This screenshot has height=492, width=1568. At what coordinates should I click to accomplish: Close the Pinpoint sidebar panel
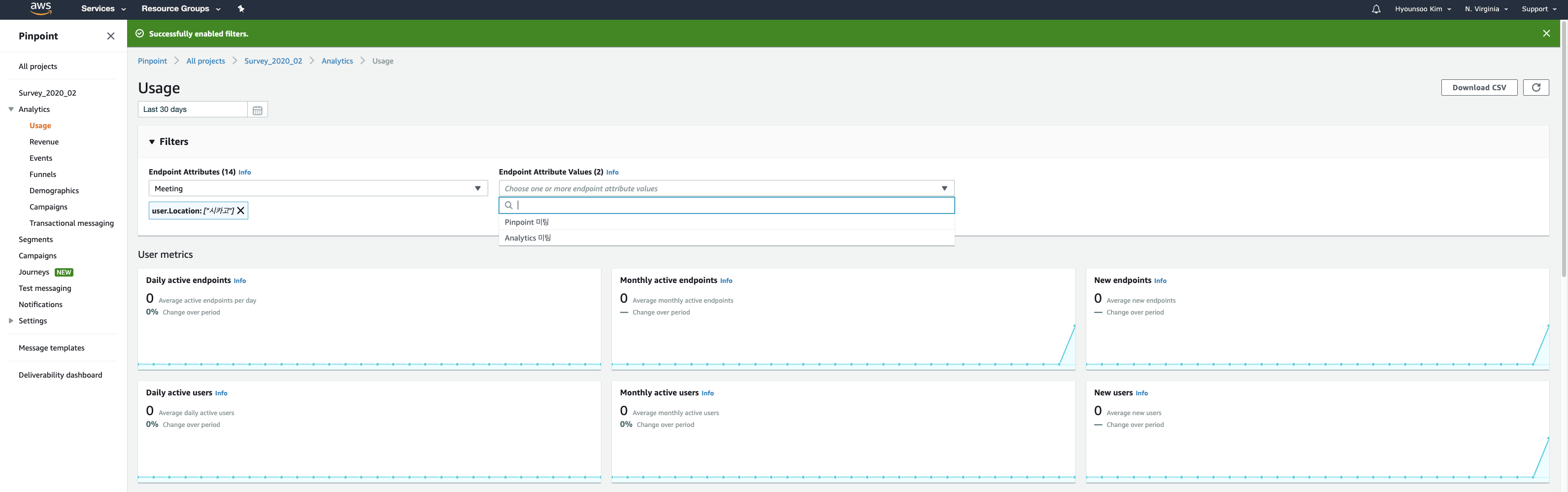(111, 36)
